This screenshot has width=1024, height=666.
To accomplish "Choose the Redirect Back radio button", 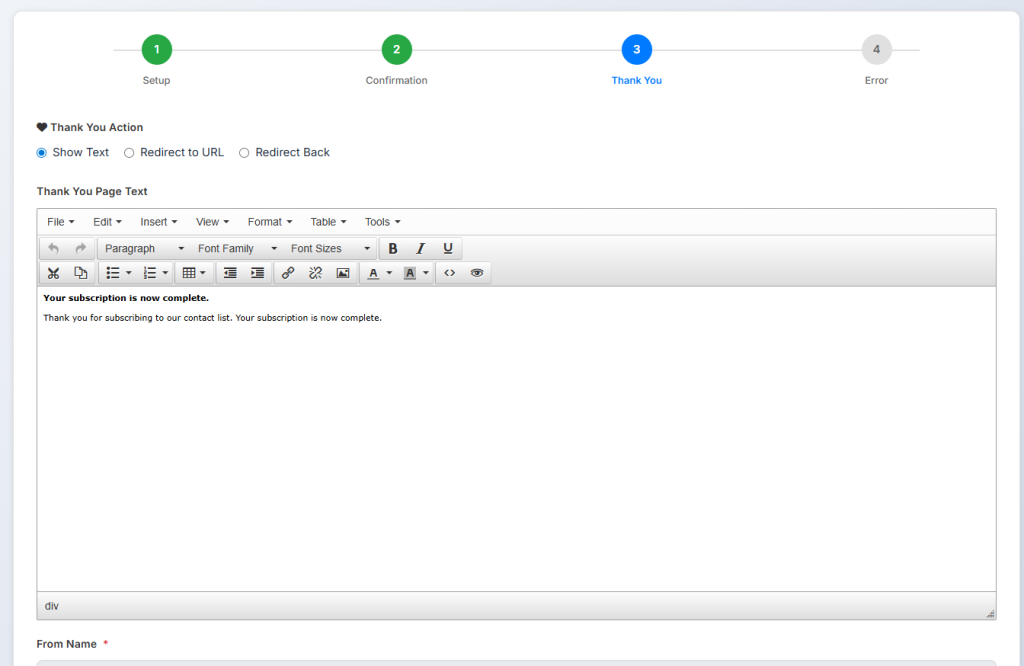I will pyautogui.click(x=244, y=153).
